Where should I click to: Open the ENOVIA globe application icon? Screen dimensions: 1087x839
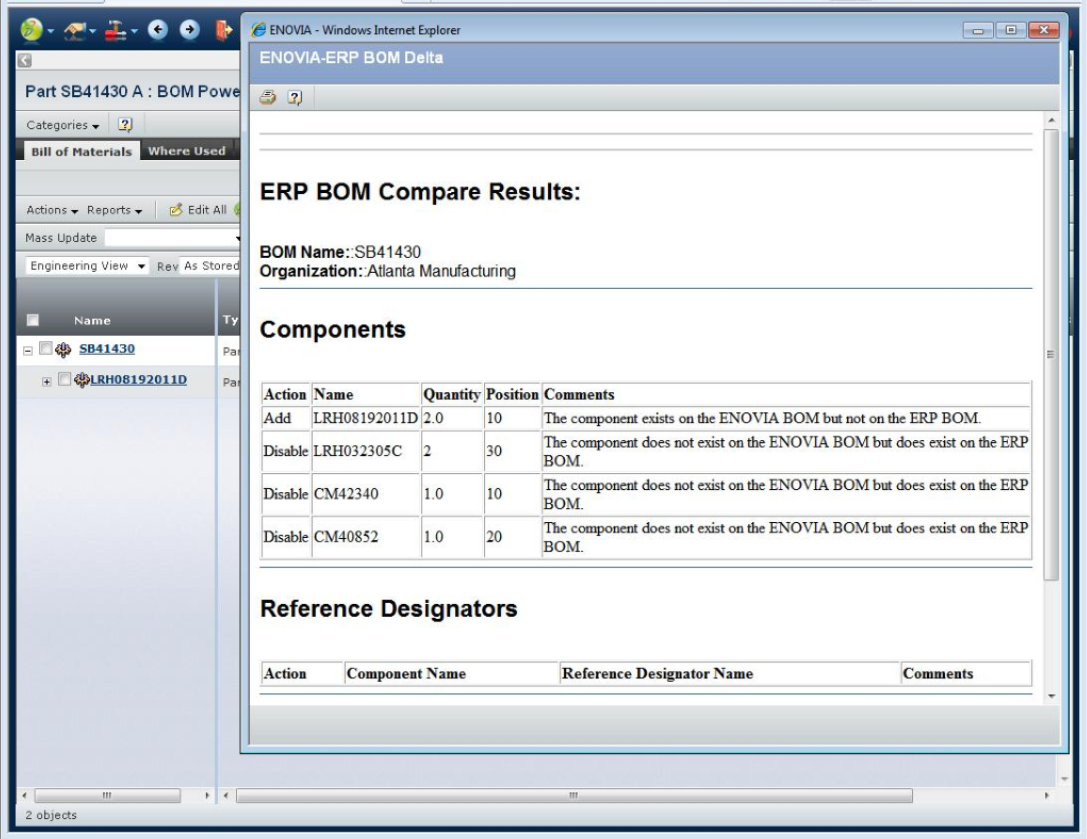tap(31, 28)
